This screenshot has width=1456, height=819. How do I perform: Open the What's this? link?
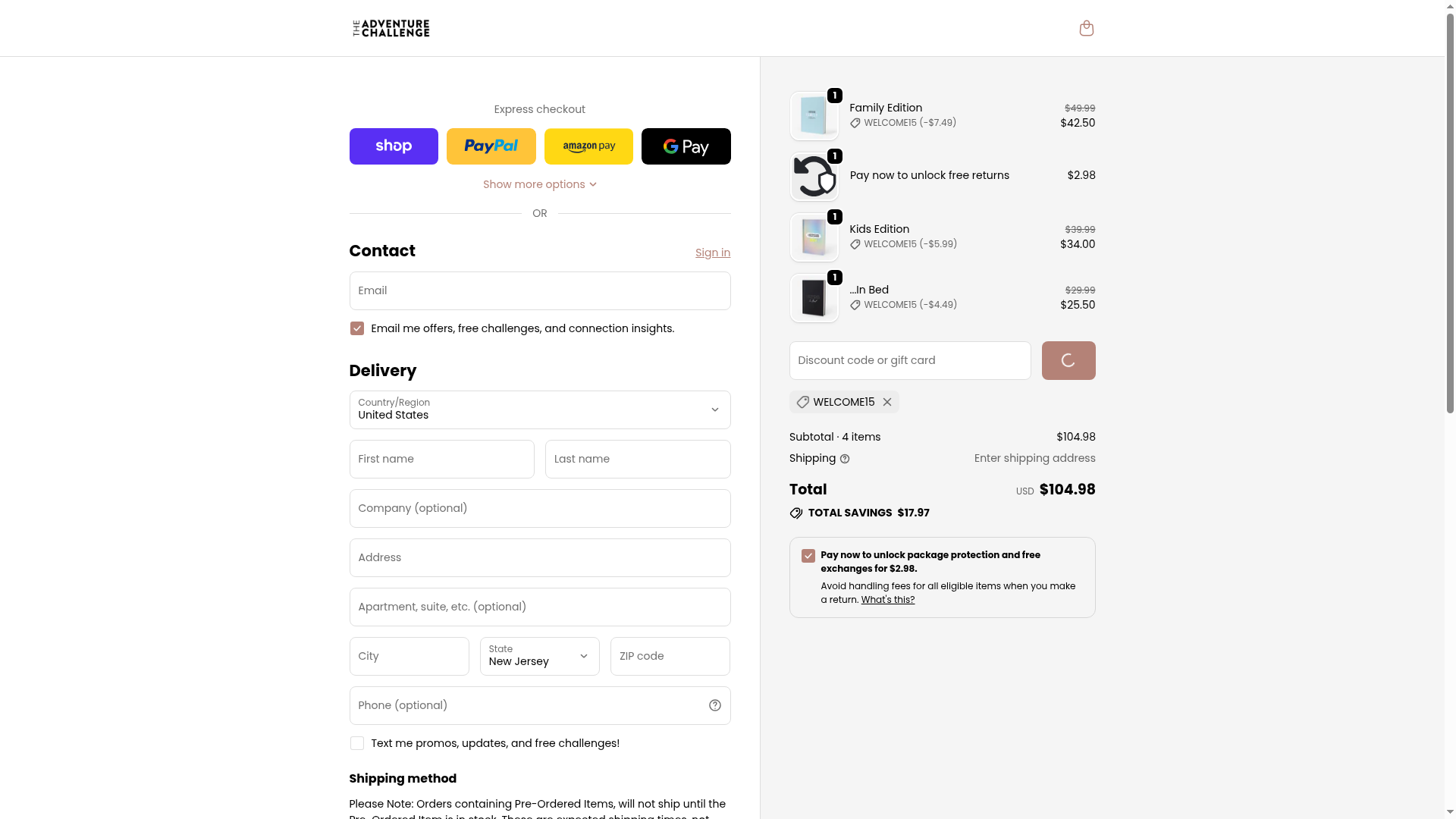click(888, 600)
